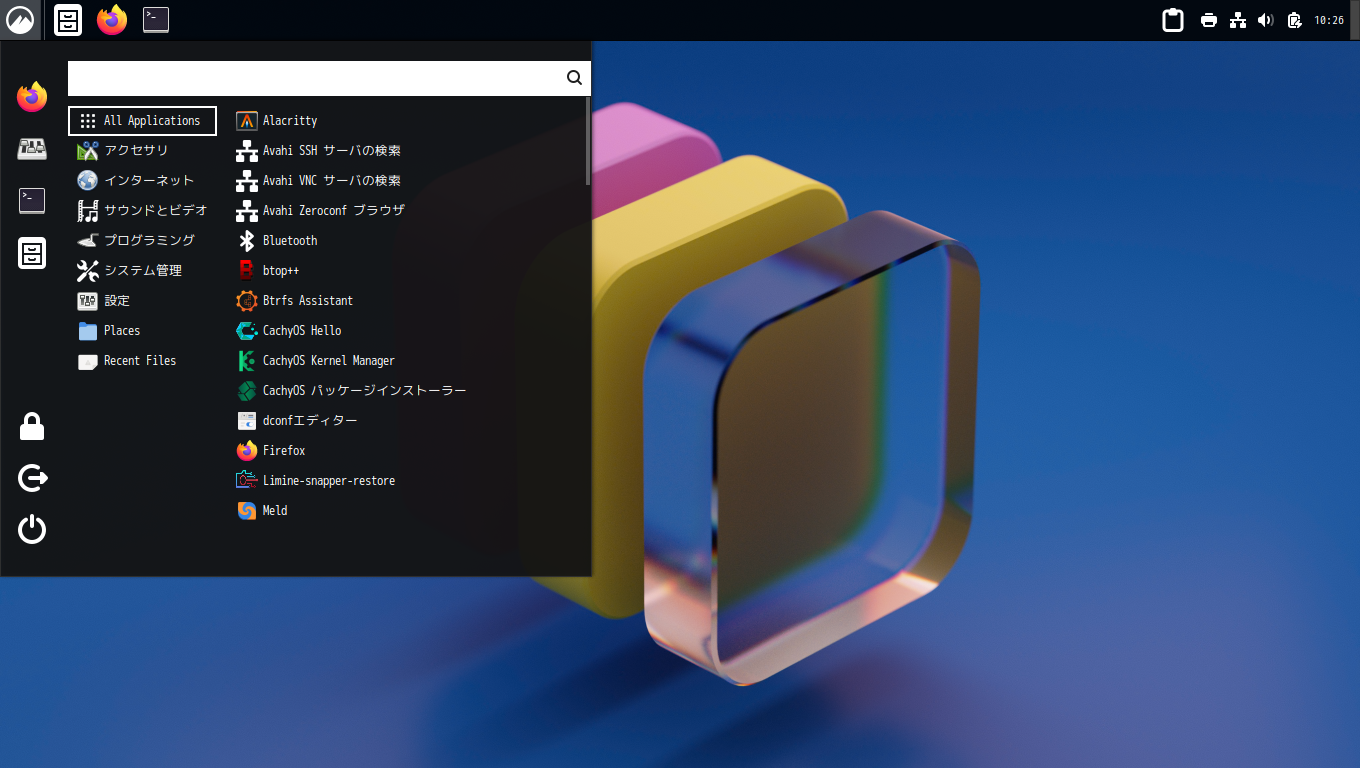This screenshot has width=1360, height=768.
Task: Open Btrfs Assistant
Action: point(405,301)
